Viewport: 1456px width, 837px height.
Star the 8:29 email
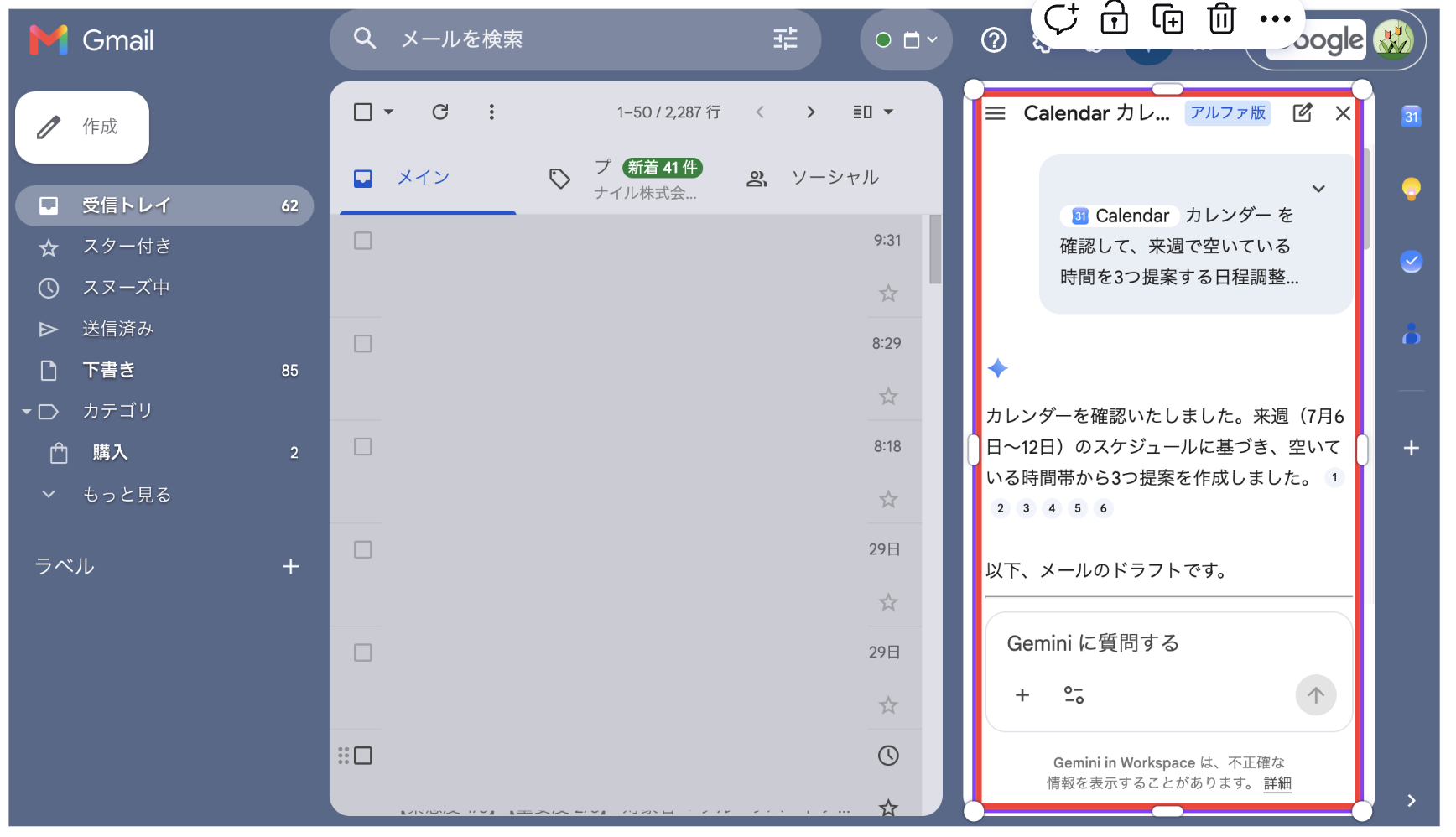coord(888,397)
